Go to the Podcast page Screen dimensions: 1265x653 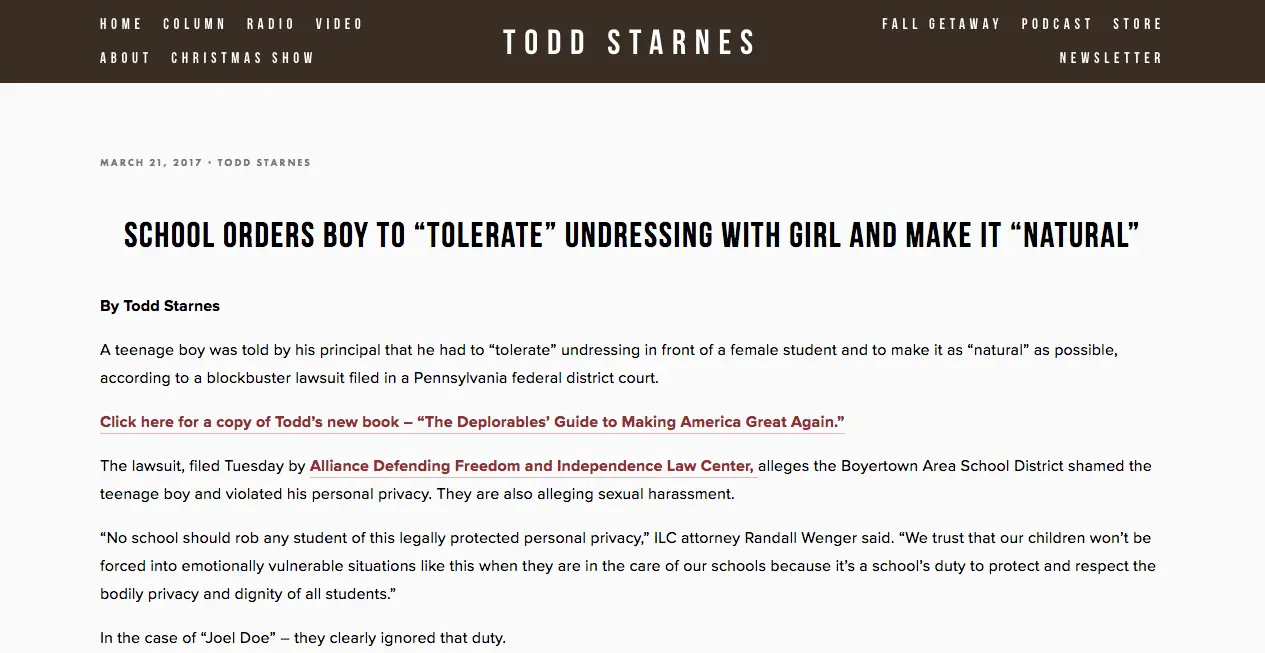click(x=1057, y=24)
